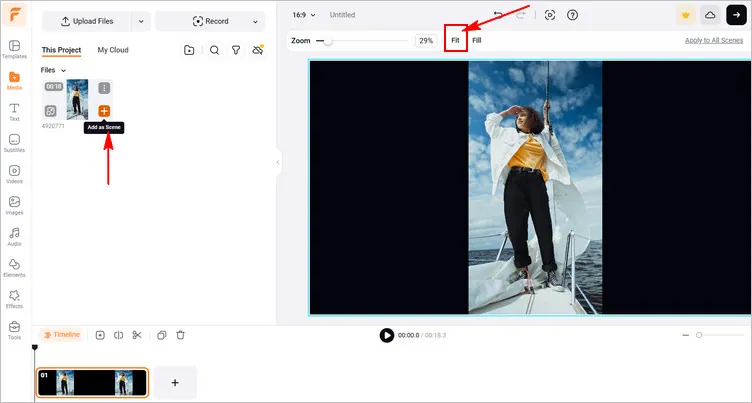Open the Tools panel
752x403 pixels.
click(x=14, y=330)
